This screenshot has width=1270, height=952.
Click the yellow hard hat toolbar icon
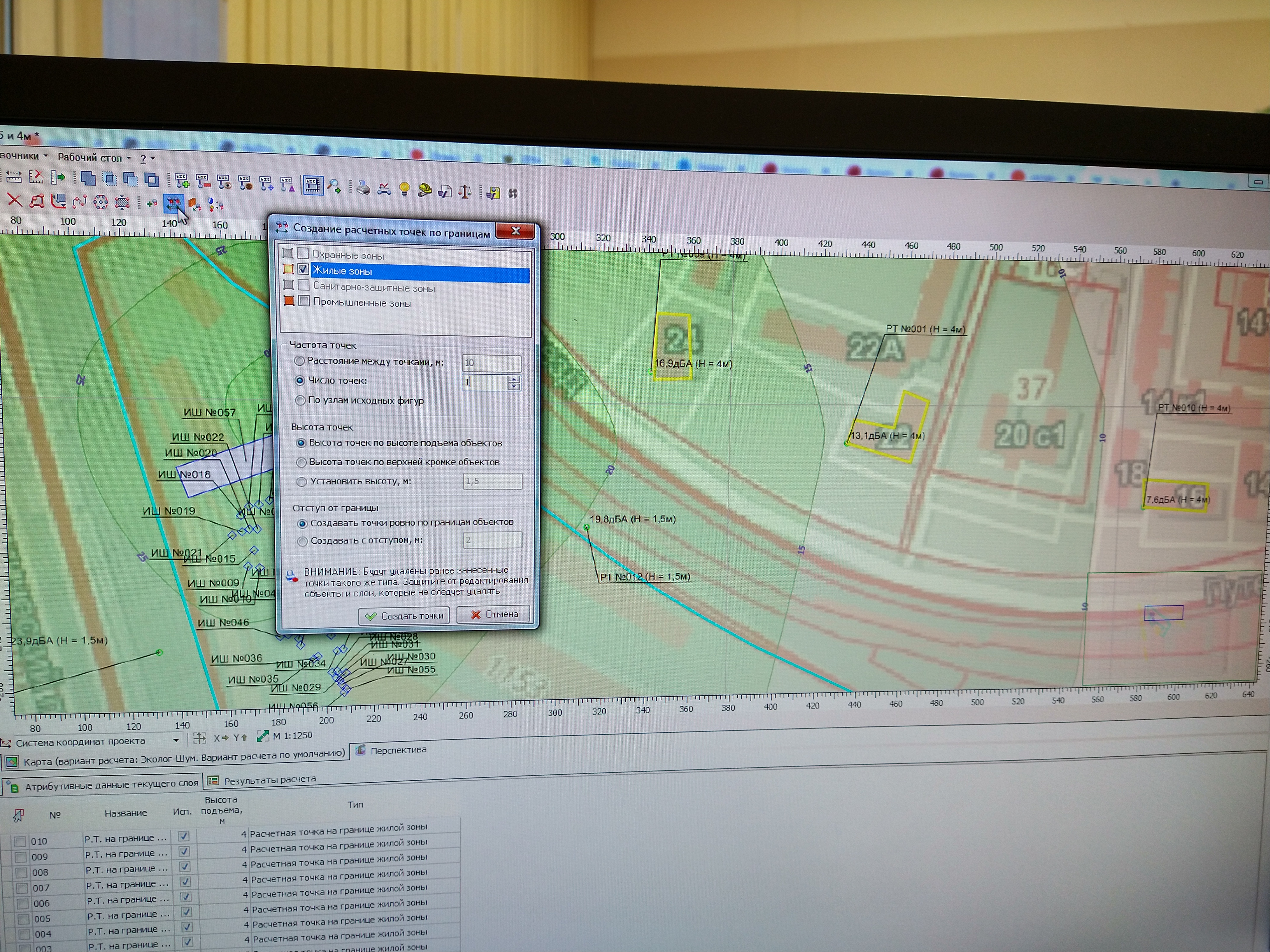[x=424, y=190]
